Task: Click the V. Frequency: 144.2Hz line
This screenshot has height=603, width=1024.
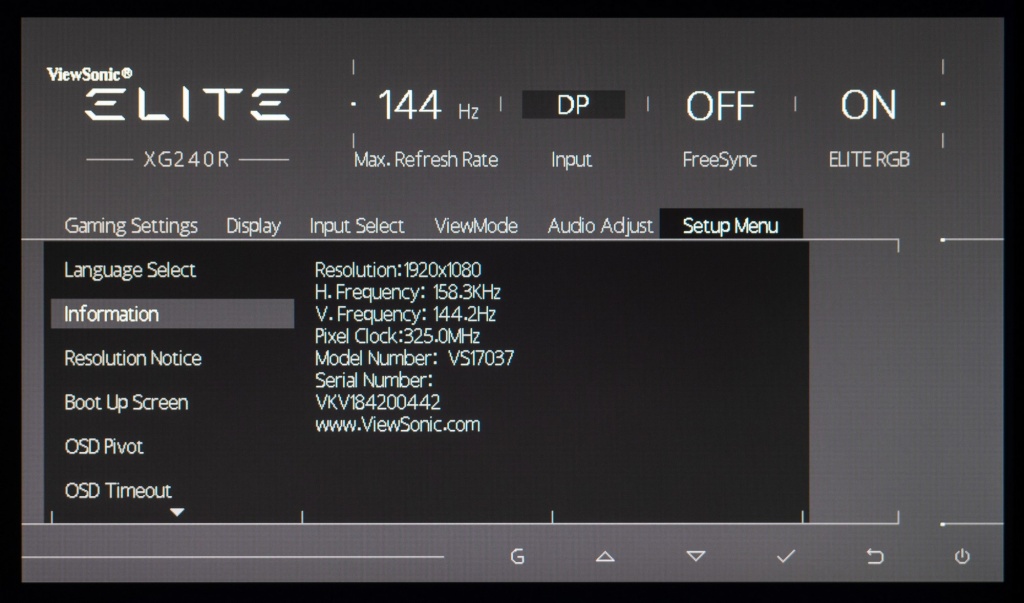Action: click(x=406, y=314)
